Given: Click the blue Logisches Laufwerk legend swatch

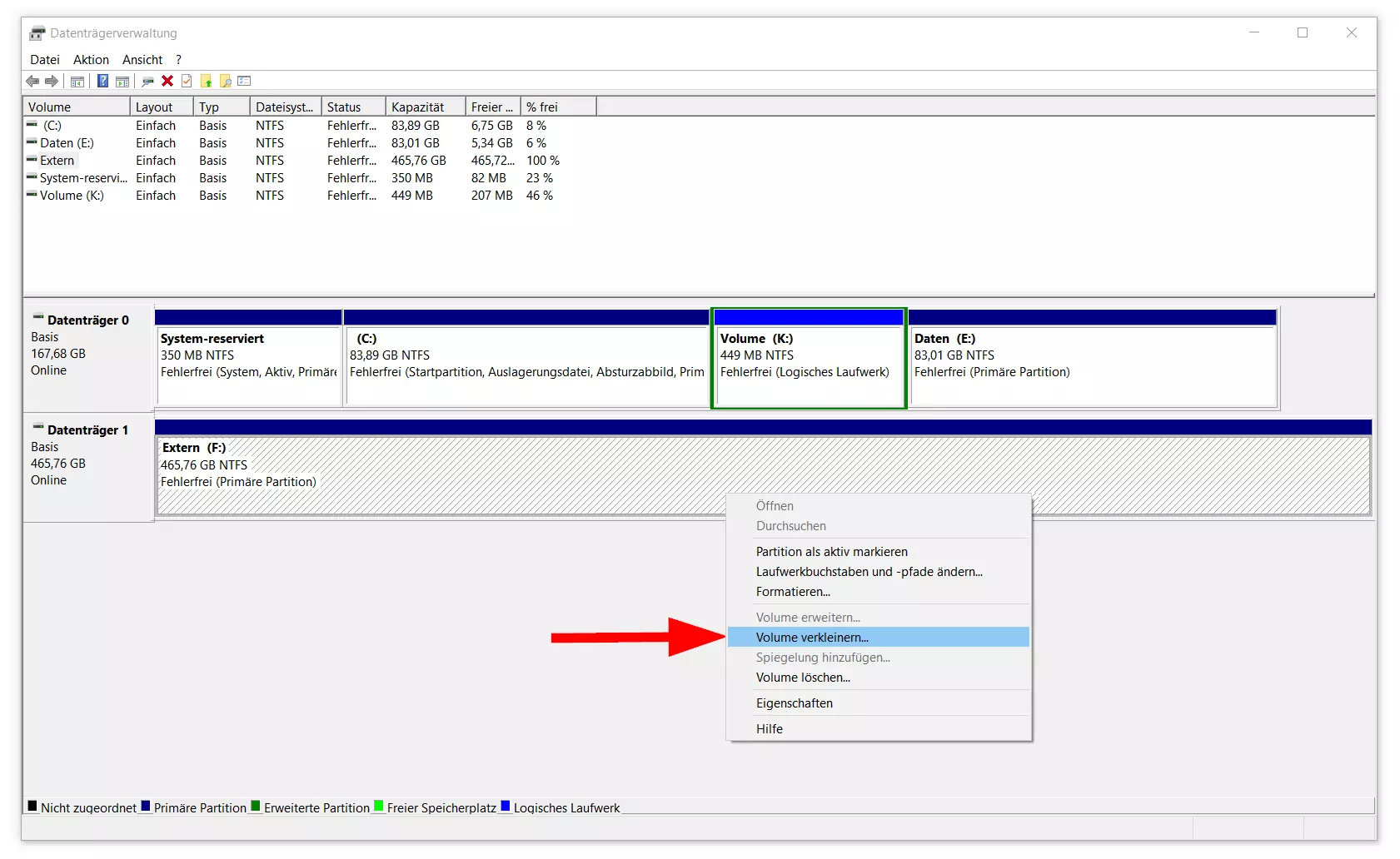Looking at the screenshot, I should [x=505, y=806].
